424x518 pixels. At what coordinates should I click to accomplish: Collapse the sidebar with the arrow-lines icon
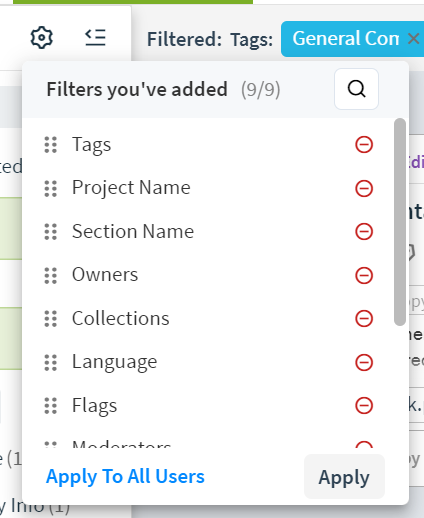pyautogui.click(x=96, y=37)
